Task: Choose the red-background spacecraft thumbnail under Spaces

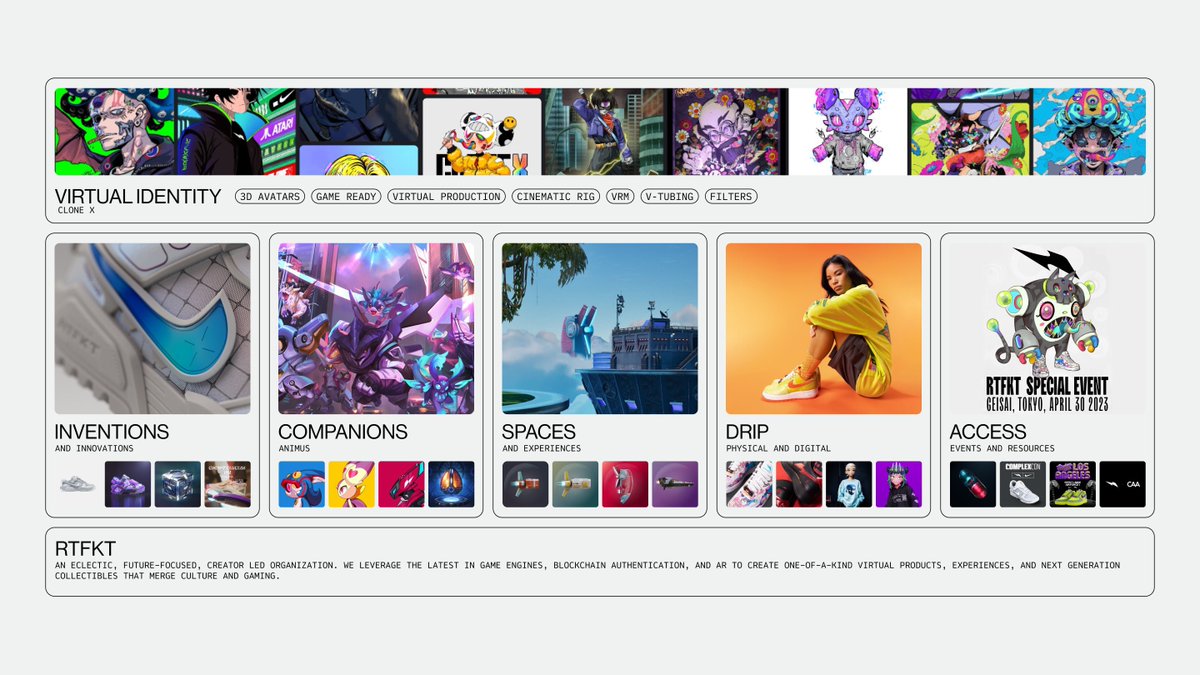Action: tap(625, 484)
